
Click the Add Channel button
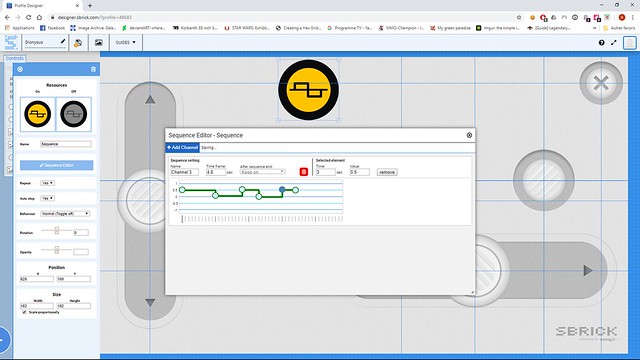(x=182, y=147)
